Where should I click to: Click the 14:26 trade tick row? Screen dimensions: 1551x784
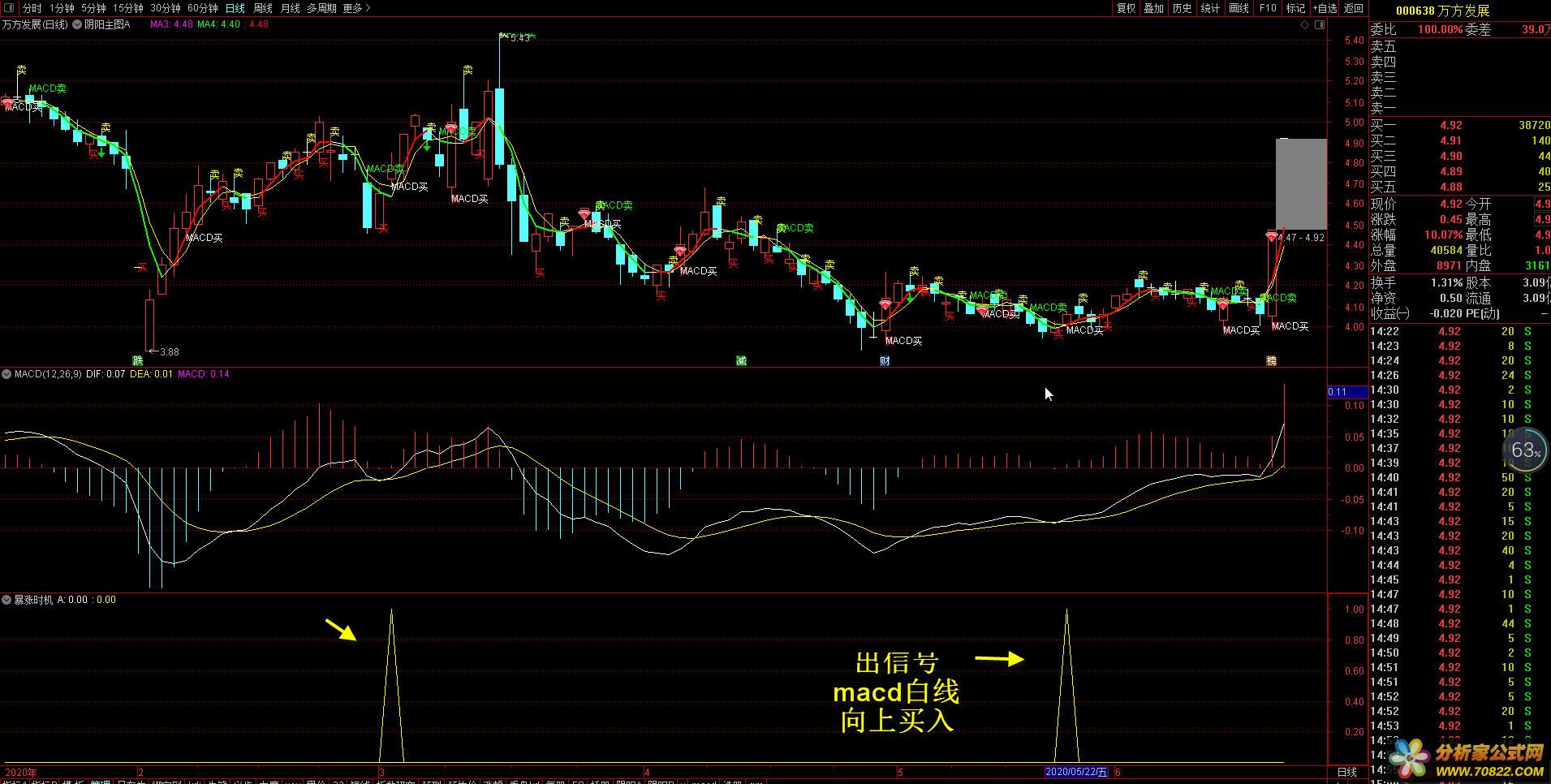[x=1460, y=375]
